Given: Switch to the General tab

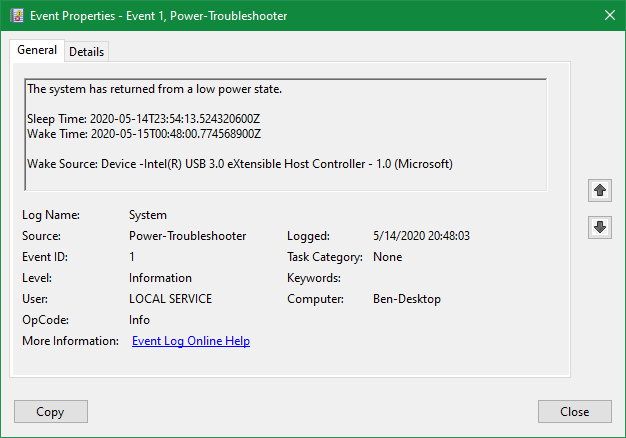Looking at the screenshot, I should coord(37,51).
